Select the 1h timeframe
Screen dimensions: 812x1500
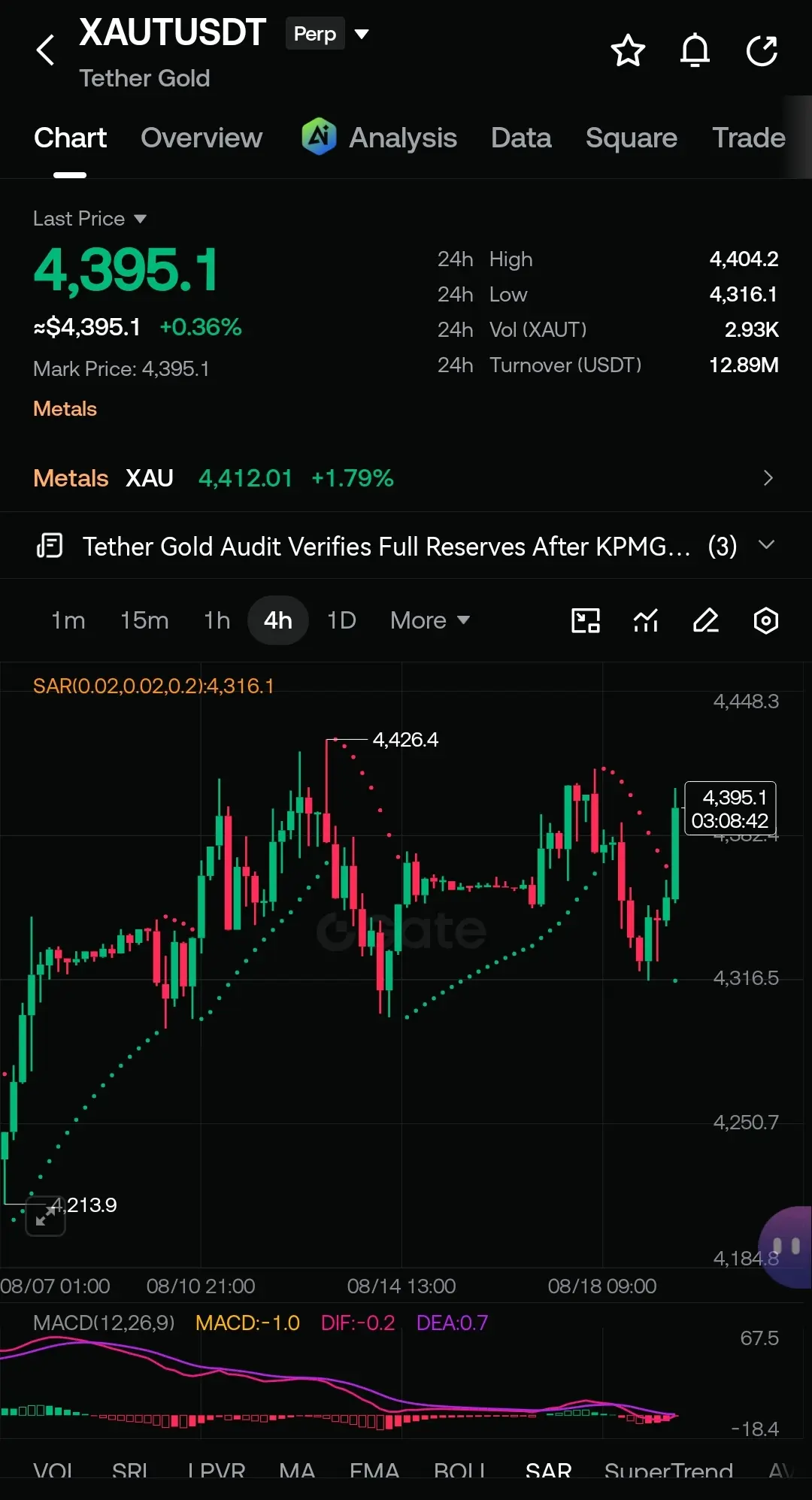(x=217, y=620)
